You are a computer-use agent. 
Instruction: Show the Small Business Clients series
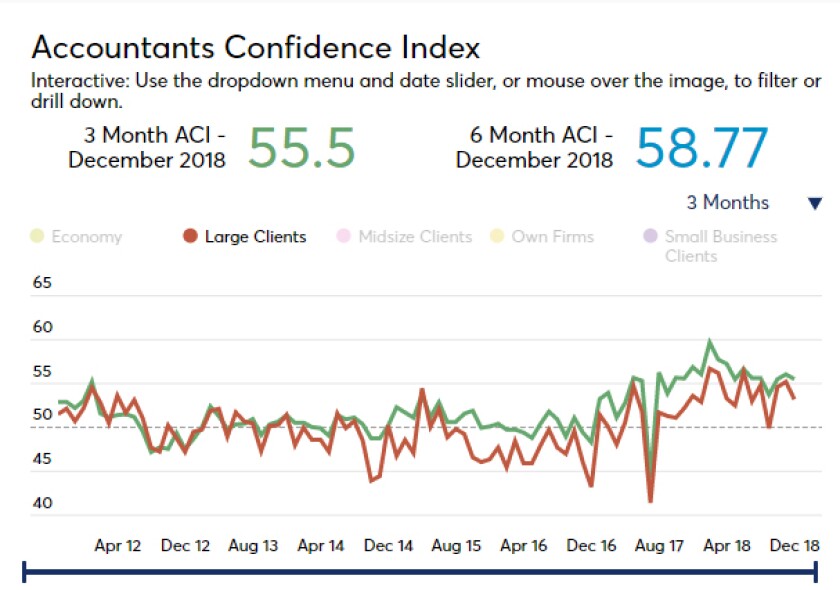tap(721, 246)
